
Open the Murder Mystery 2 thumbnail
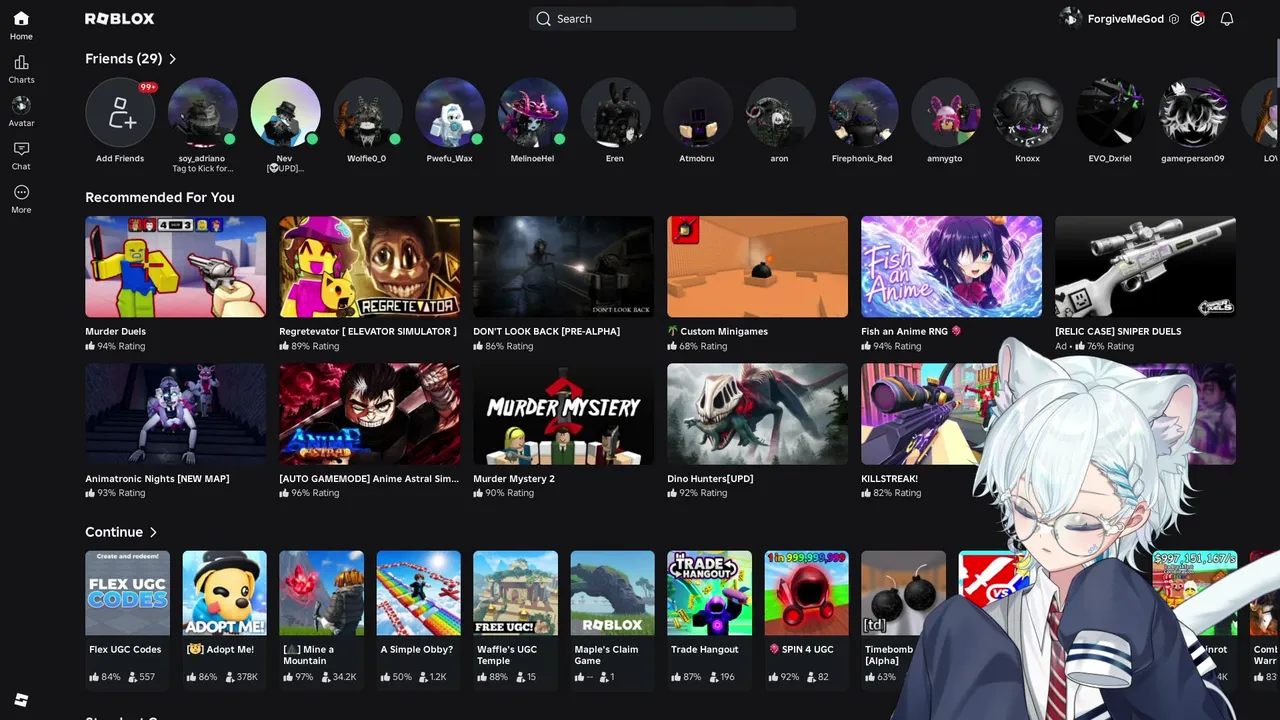(564, 414)
